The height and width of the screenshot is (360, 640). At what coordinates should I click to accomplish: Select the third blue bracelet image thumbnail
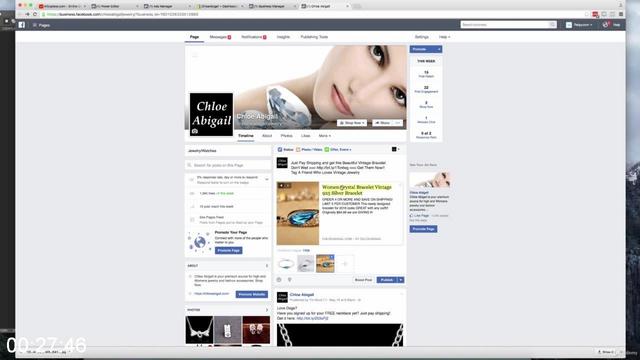click(x=325, y=264)
